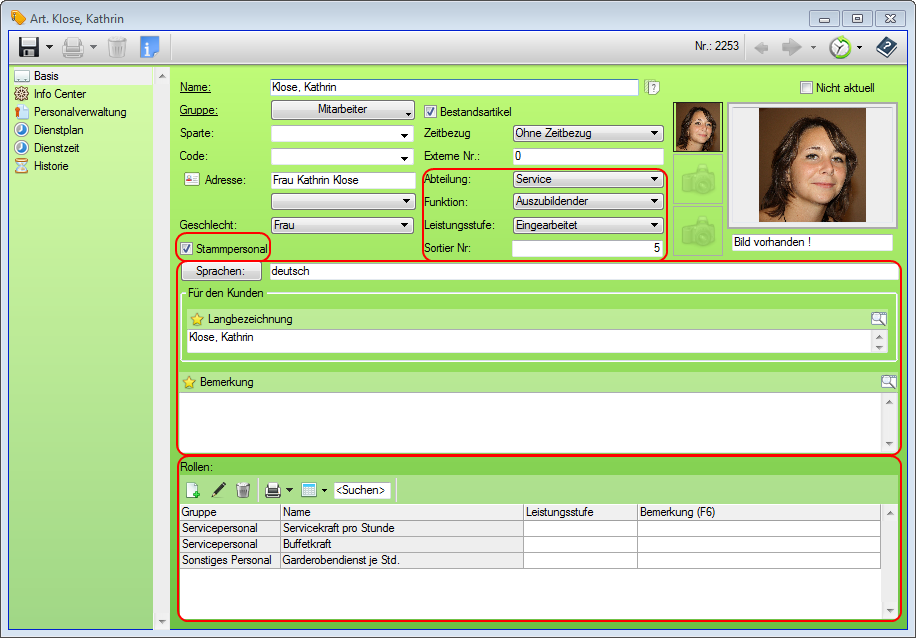Viewport: 916px width, 638px height.
Task: Open the Geschlecht dropdown showing Frau
Action: tap(342, 226)
